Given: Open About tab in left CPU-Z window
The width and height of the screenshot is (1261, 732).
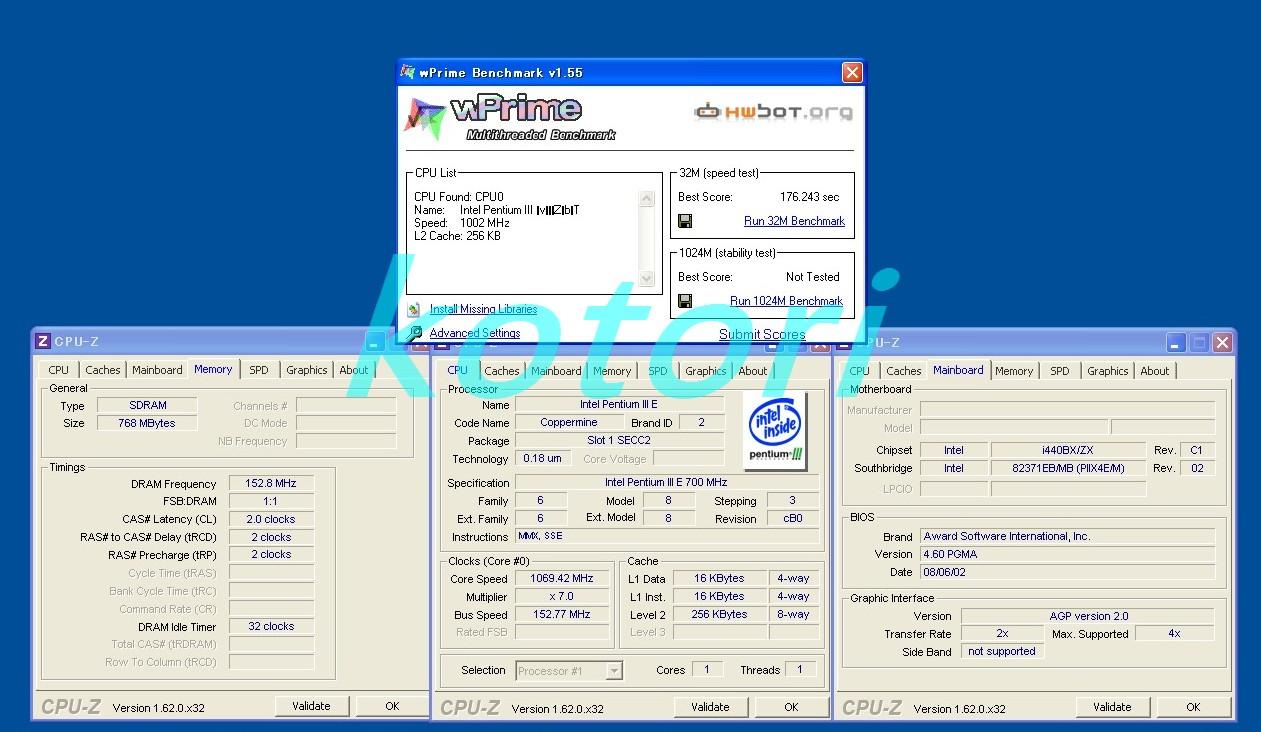Looking at the screenshot, I should click(354, 370).
